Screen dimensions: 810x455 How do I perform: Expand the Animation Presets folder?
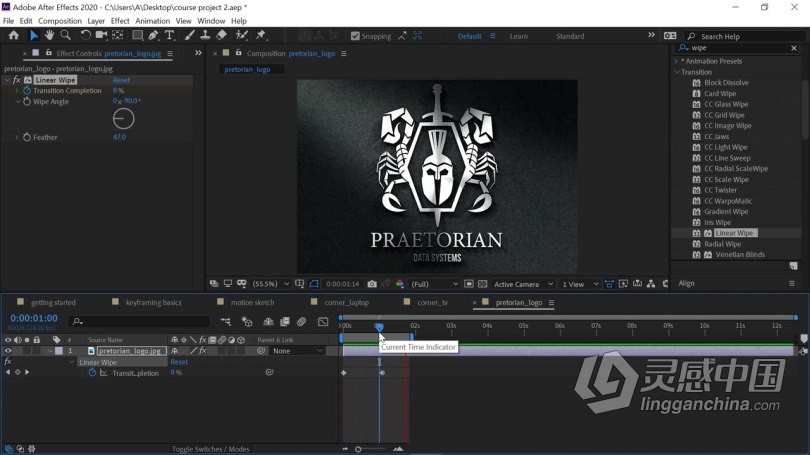point(676,61)
